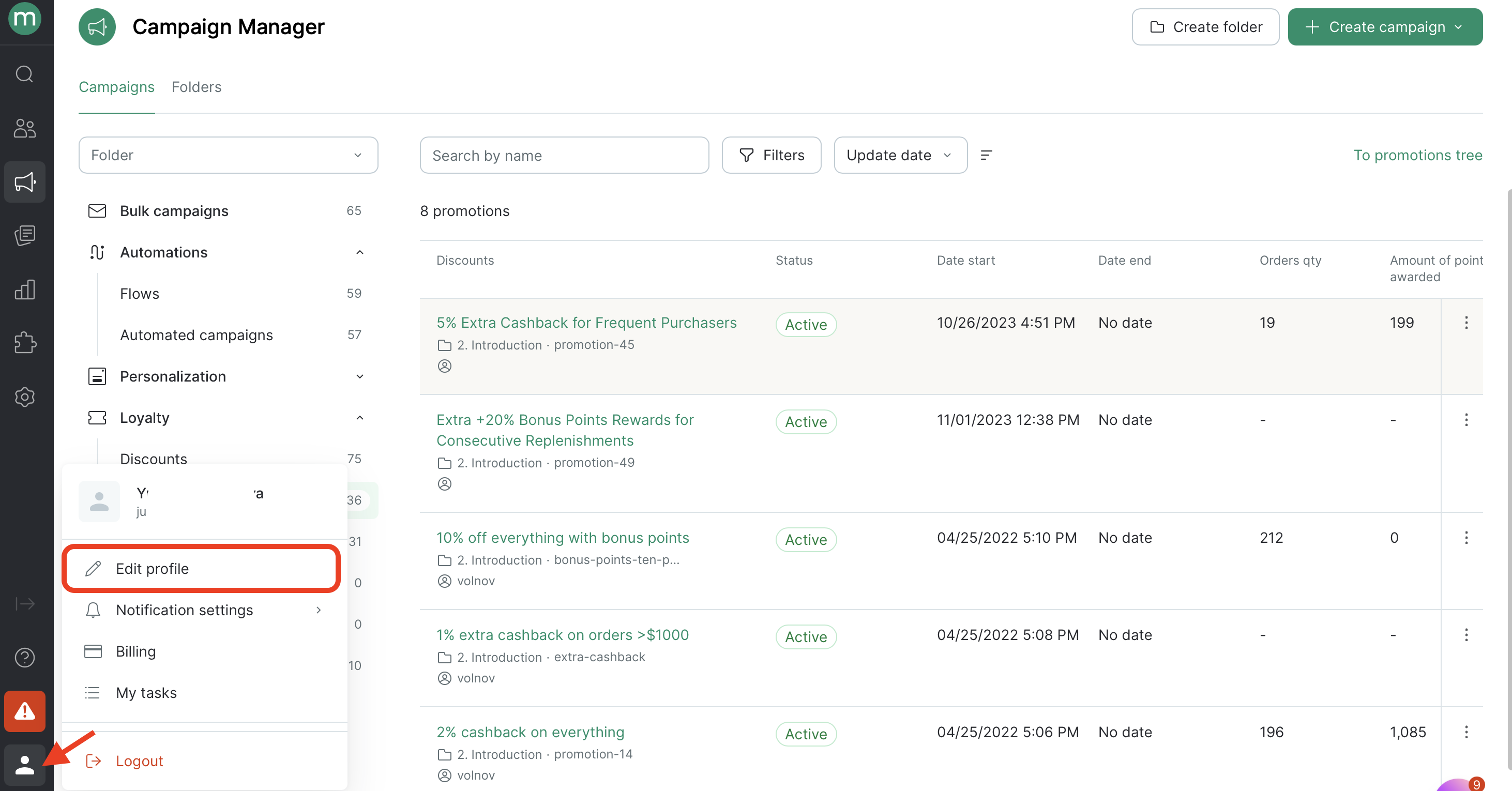Open the messages/templates icon in sidebar

(25, 236)
